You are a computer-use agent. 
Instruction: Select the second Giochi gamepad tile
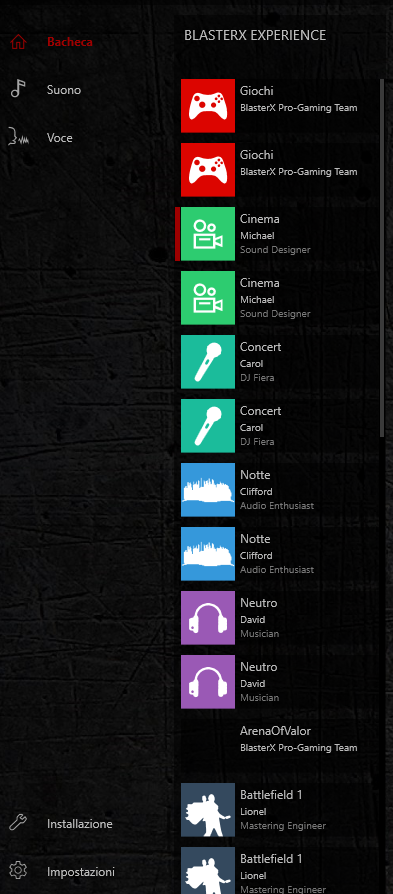pos(208,170)
